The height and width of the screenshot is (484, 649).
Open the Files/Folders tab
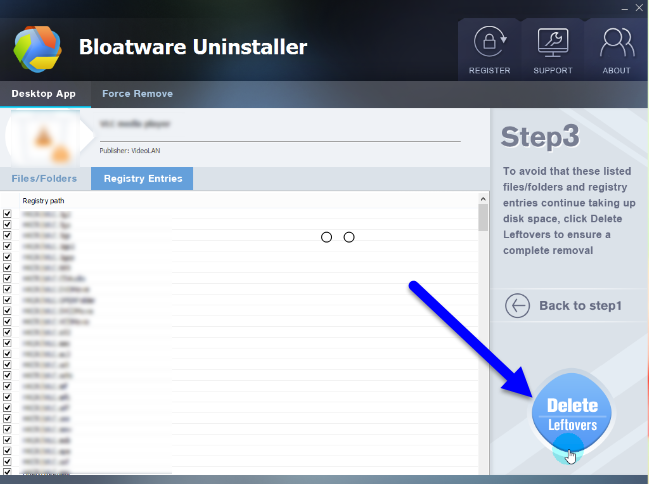(x=44, y=178)
